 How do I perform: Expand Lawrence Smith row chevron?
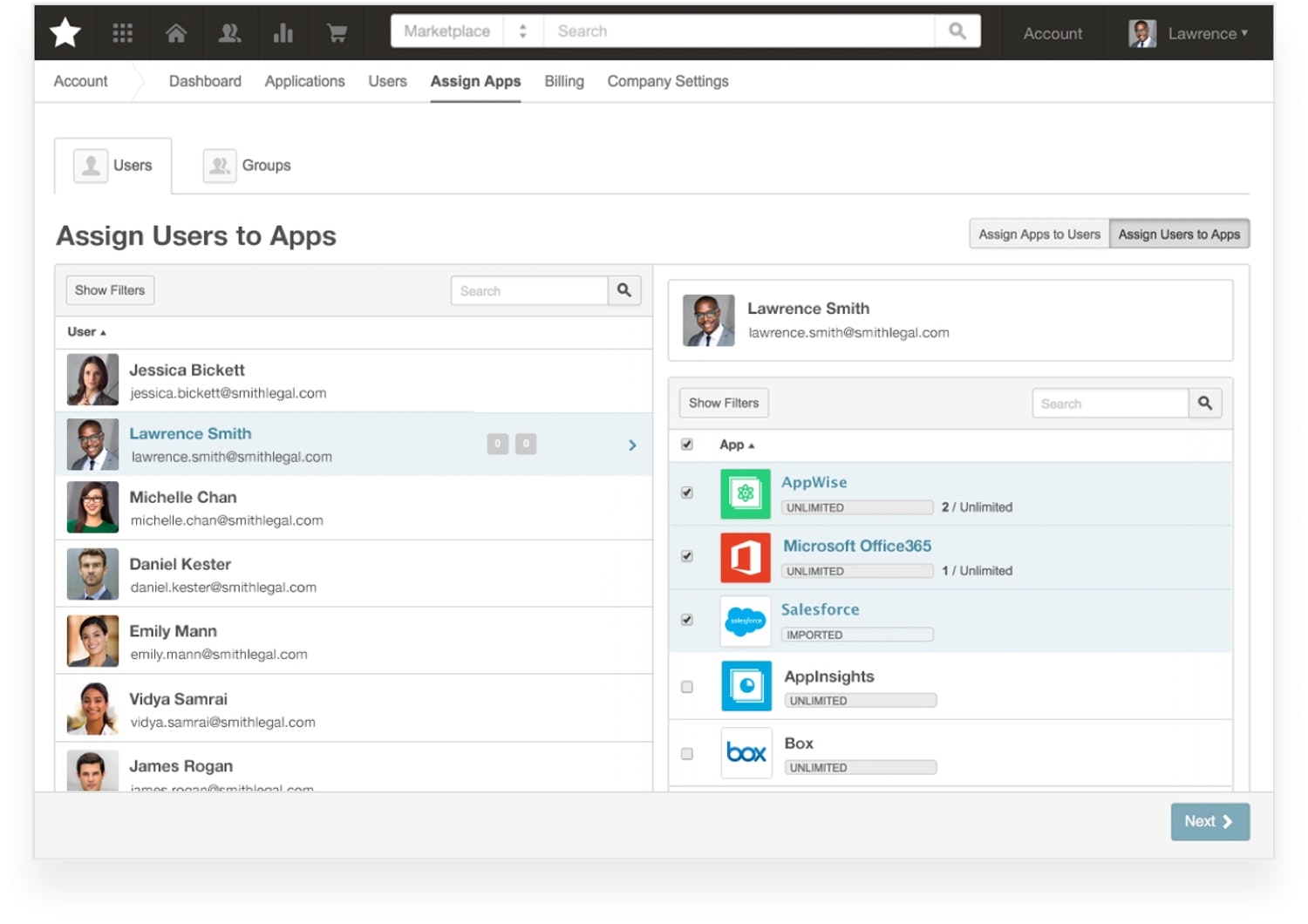(x=632, y=445)
